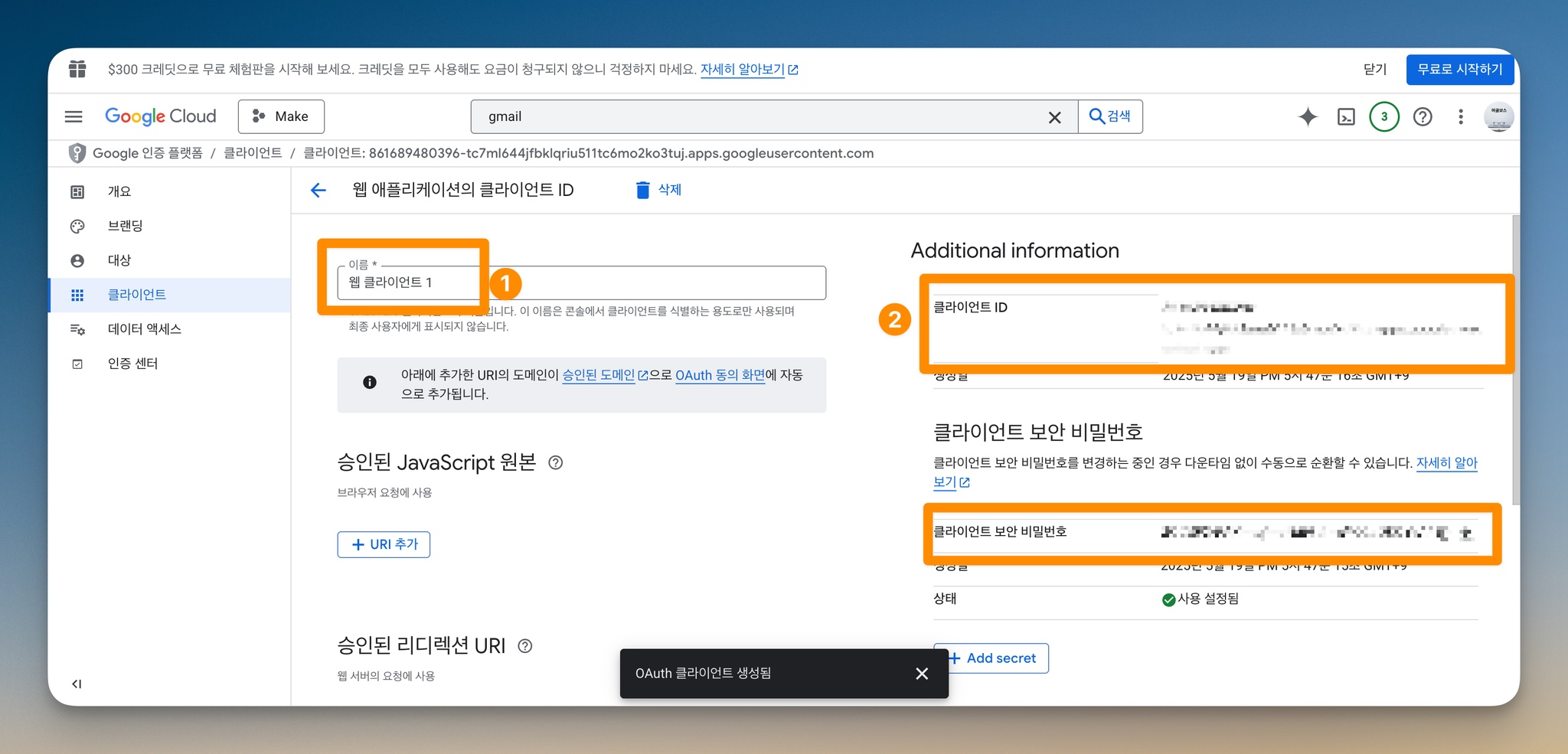Click the 이름 name input field
The height and width of the screenshot is (754, 1568).
pos(582,282)
